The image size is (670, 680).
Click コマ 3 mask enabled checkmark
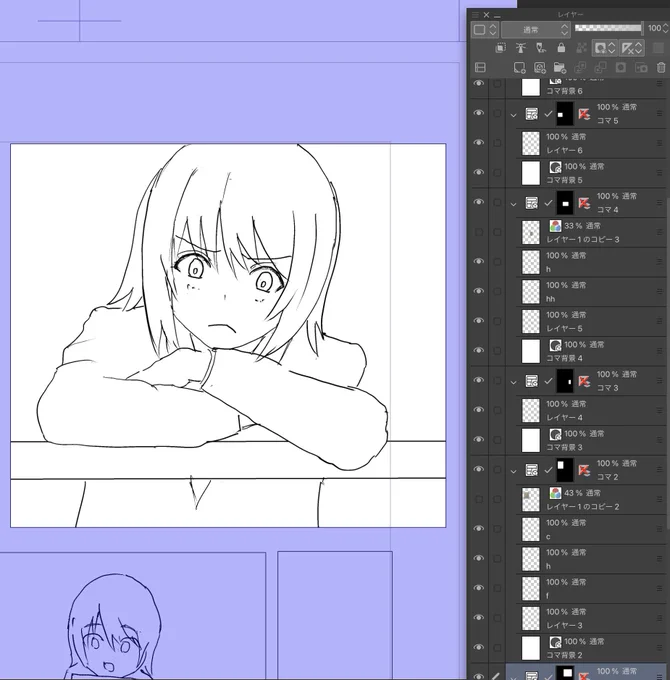[548, 381]
